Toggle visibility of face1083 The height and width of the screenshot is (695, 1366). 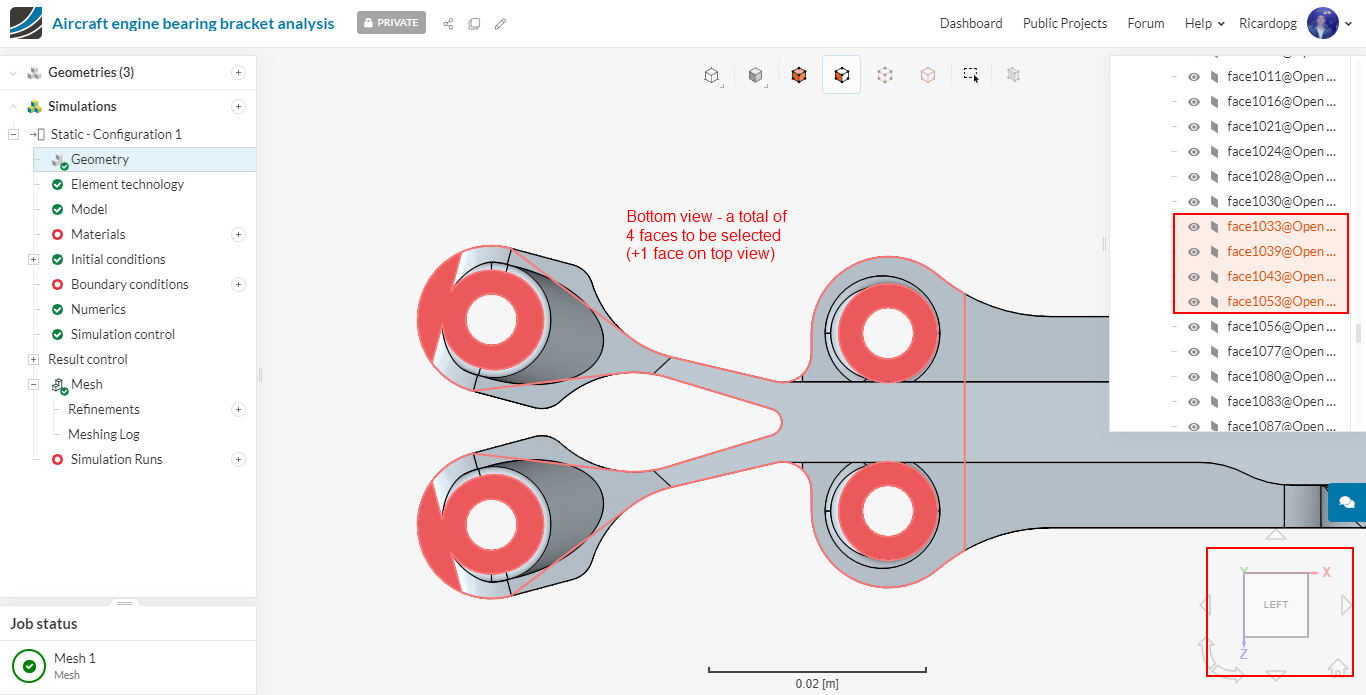[1193, 401]
